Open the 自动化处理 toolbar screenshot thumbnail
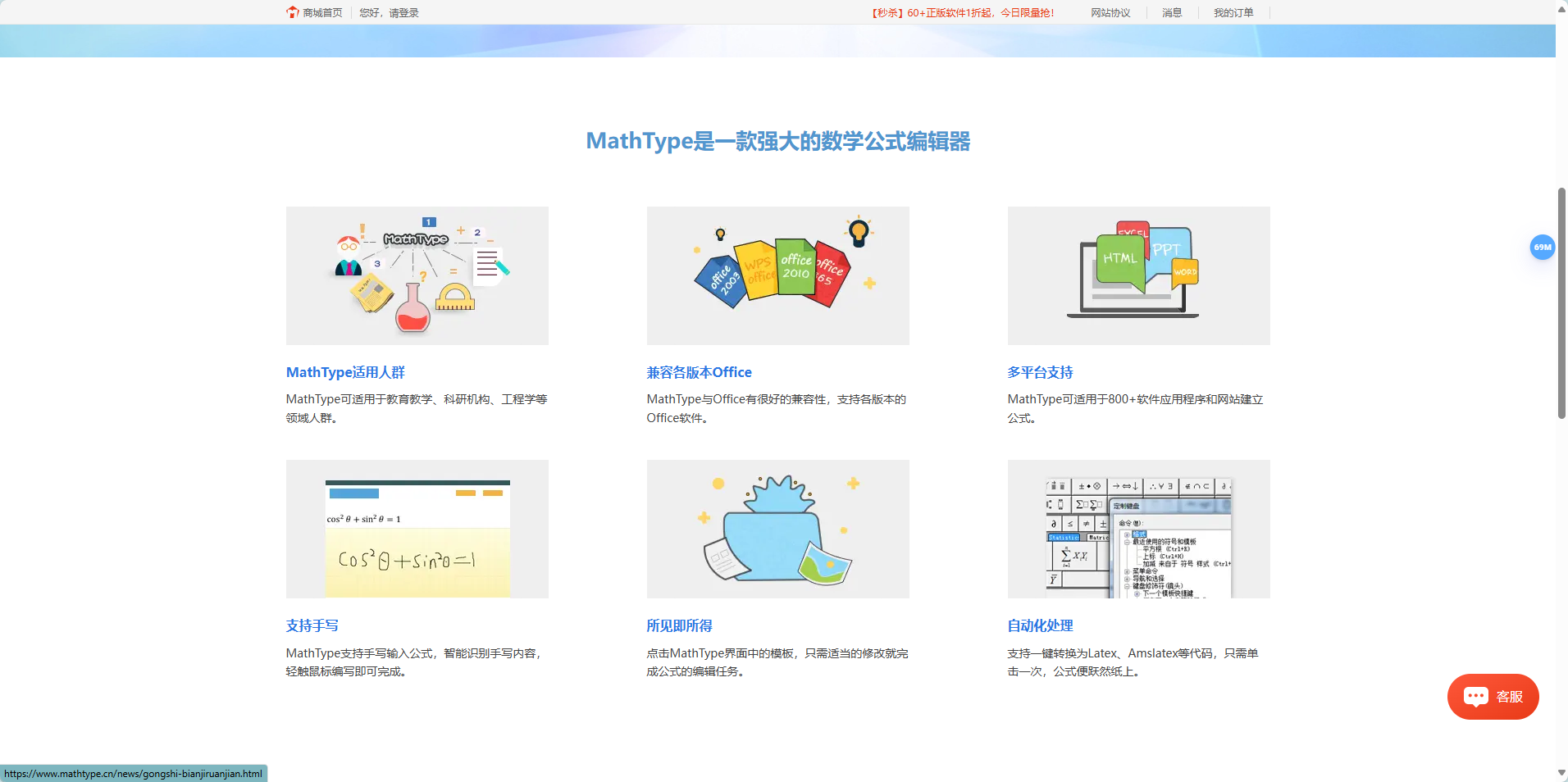This screenshot has width=1568, height=782. [1139, 529]
